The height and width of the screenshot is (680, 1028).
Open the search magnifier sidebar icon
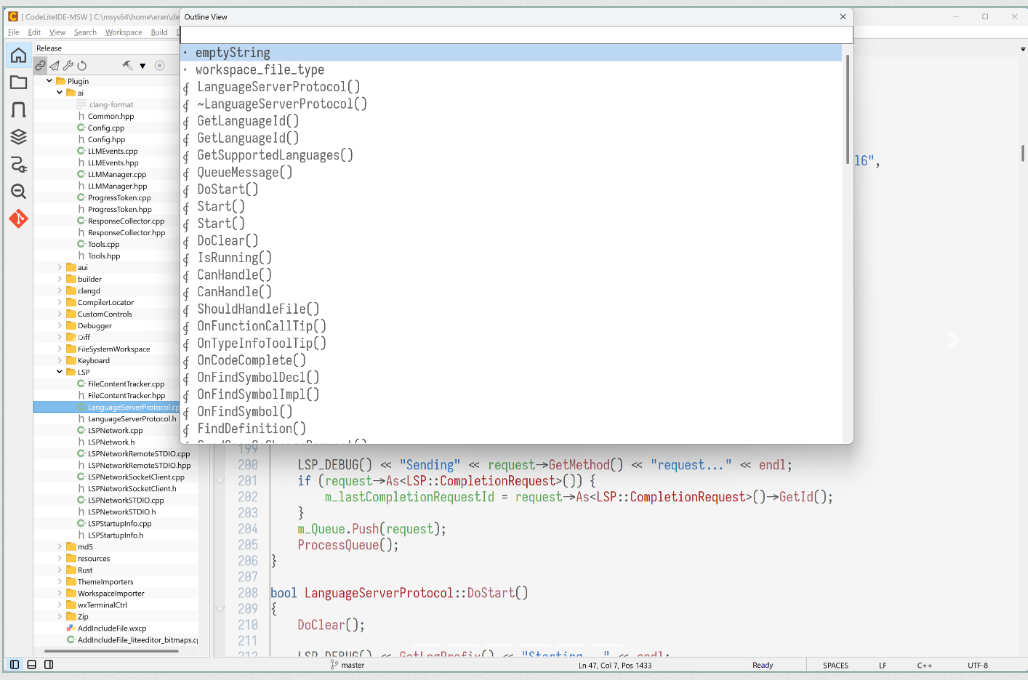pos(18,191)
